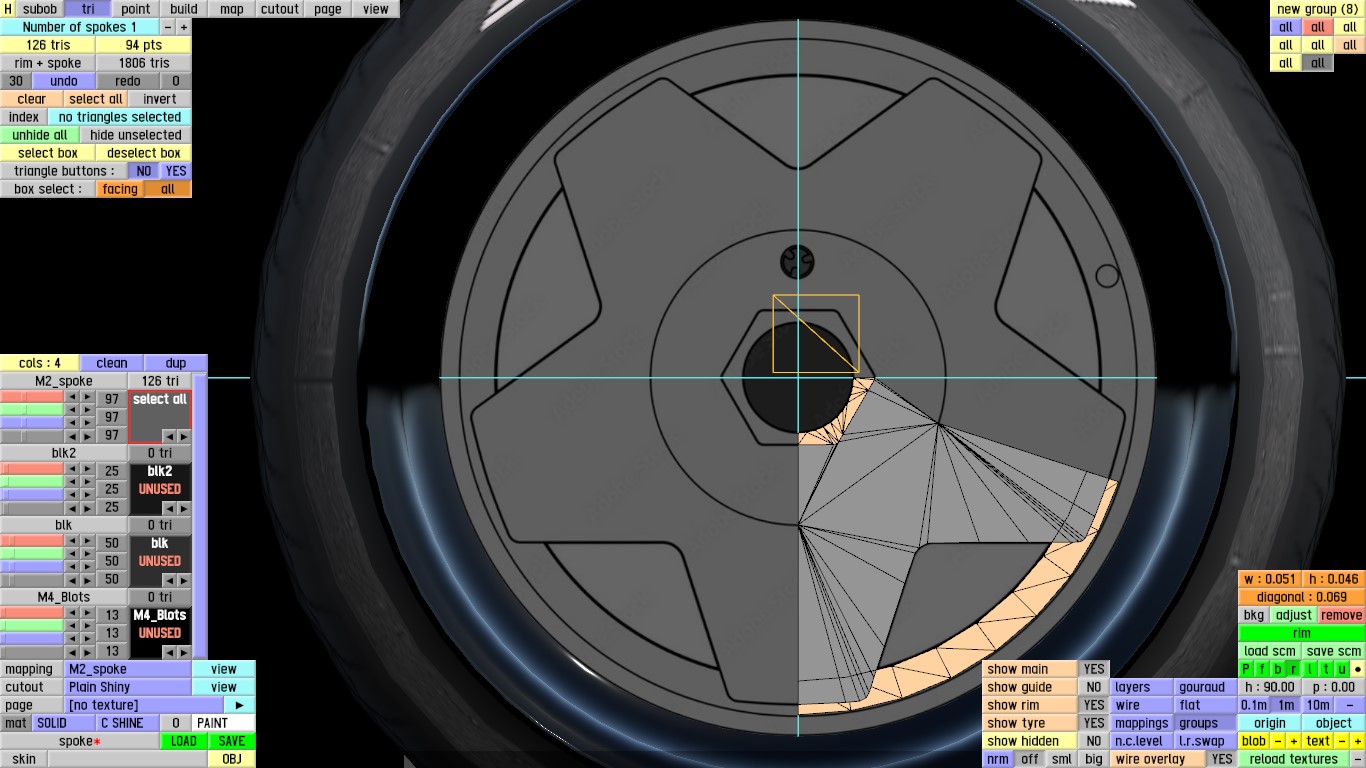Select the P perspective view button
The width and height of the screenshot is (1366, 768).
pyautogui.click(x=1246, y=669)
